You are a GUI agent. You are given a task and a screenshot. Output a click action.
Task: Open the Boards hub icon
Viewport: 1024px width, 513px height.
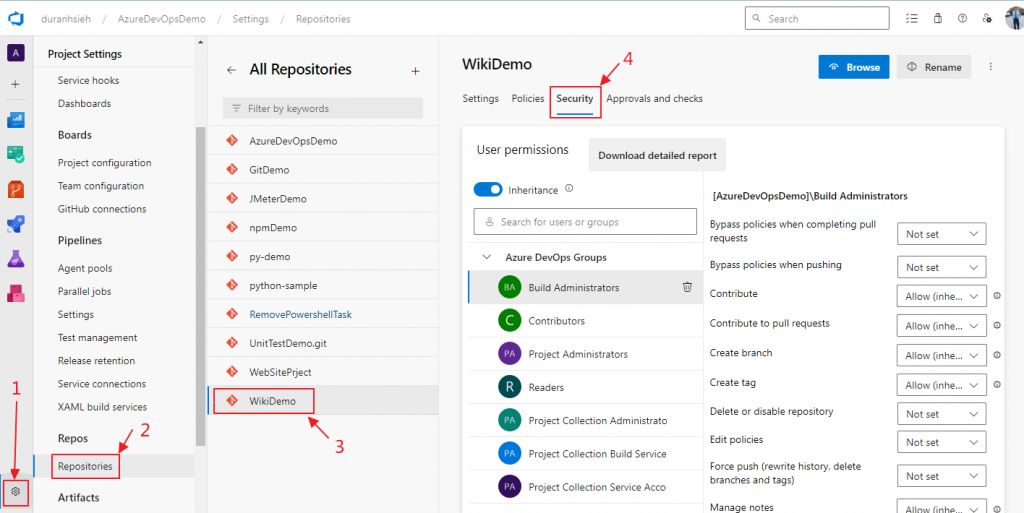[x=16, y=155]
